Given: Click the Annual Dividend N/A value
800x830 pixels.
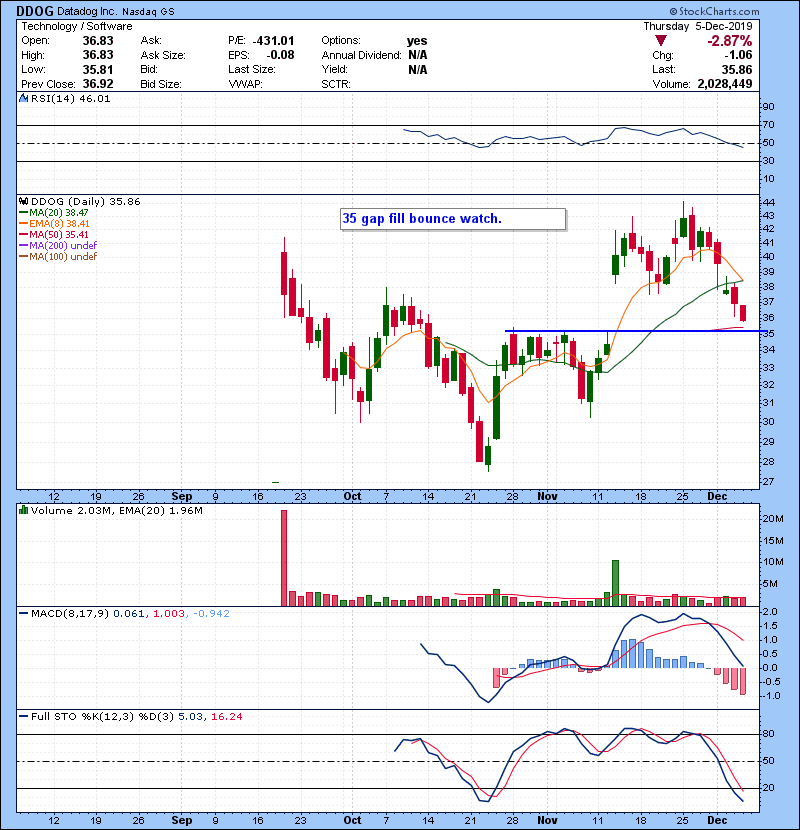Looking at the screenshot, I should 418,55.
